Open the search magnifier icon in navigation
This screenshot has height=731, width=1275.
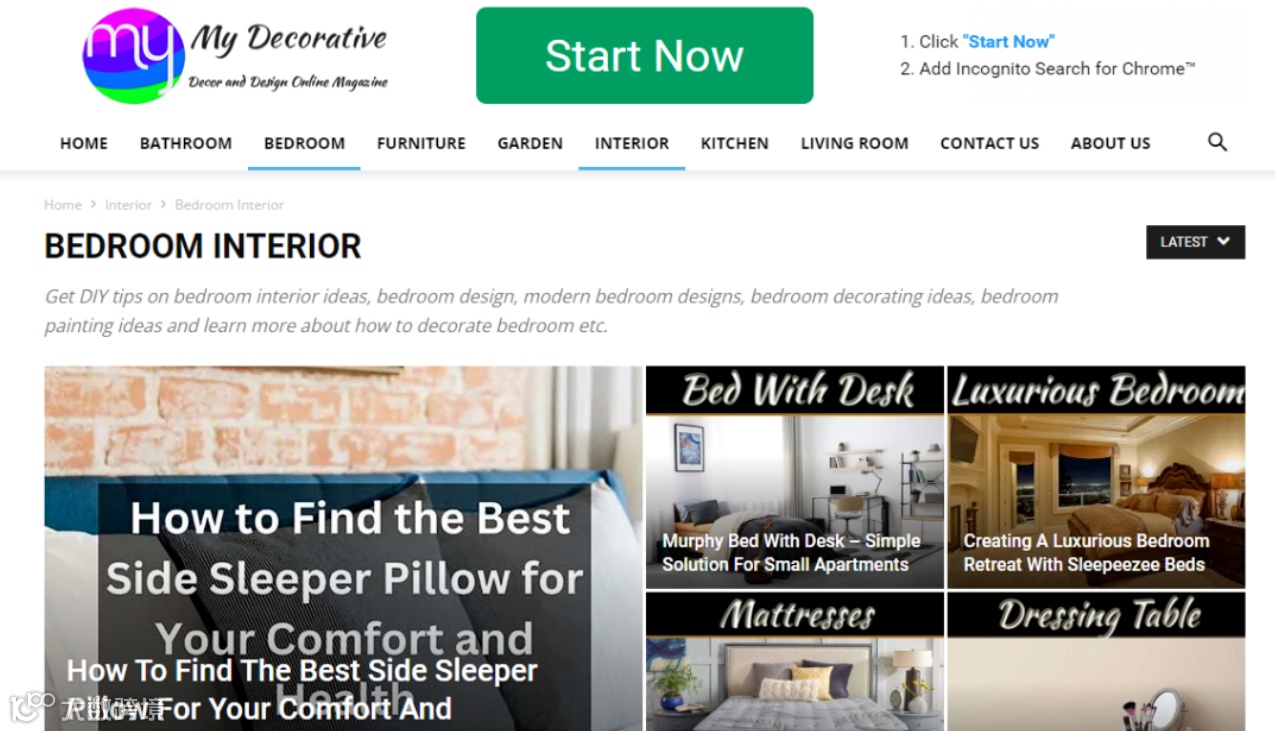[x=1217, y=142]
